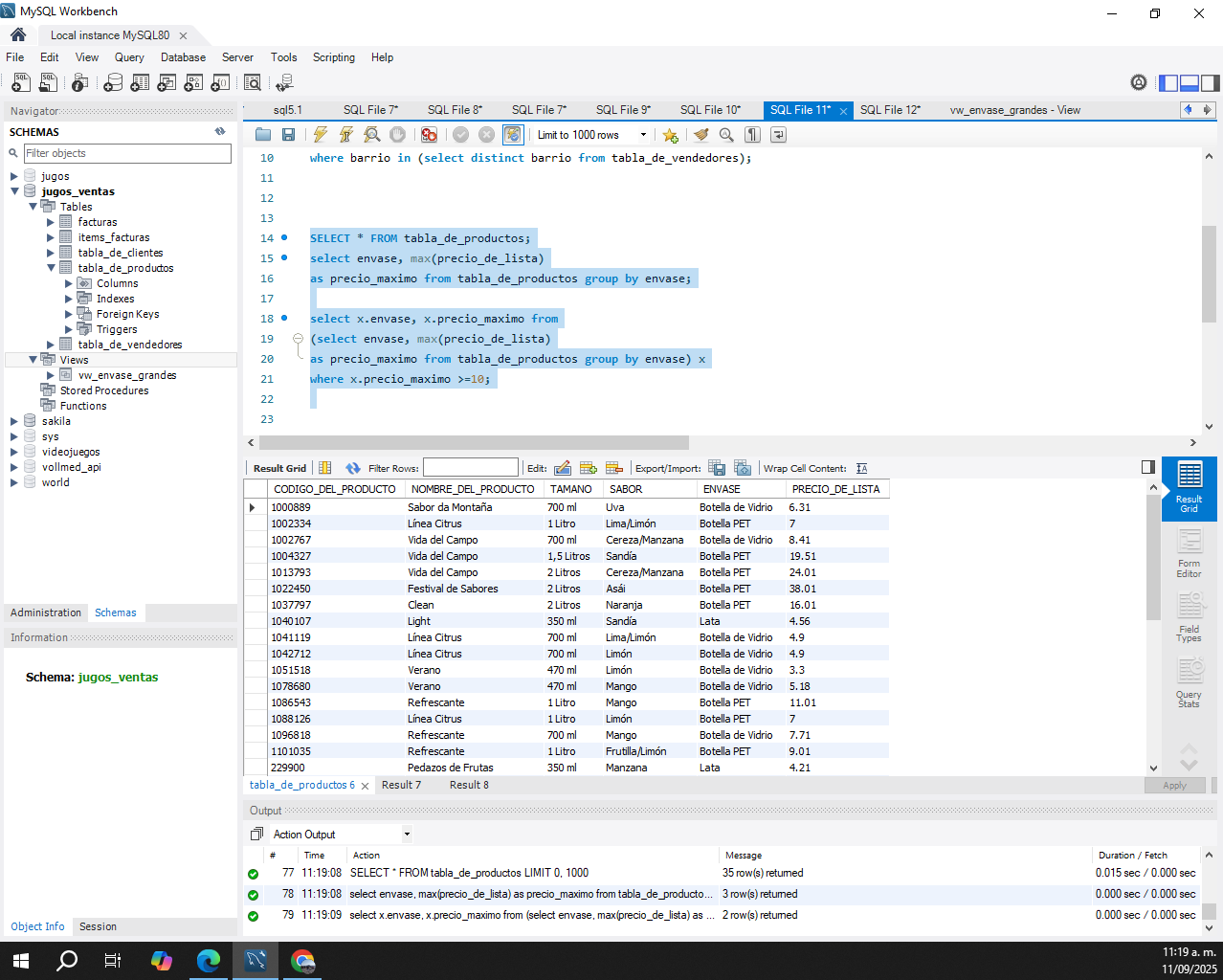
Task: Switch to SQL File 12 tab
Action: pos(890,110)
